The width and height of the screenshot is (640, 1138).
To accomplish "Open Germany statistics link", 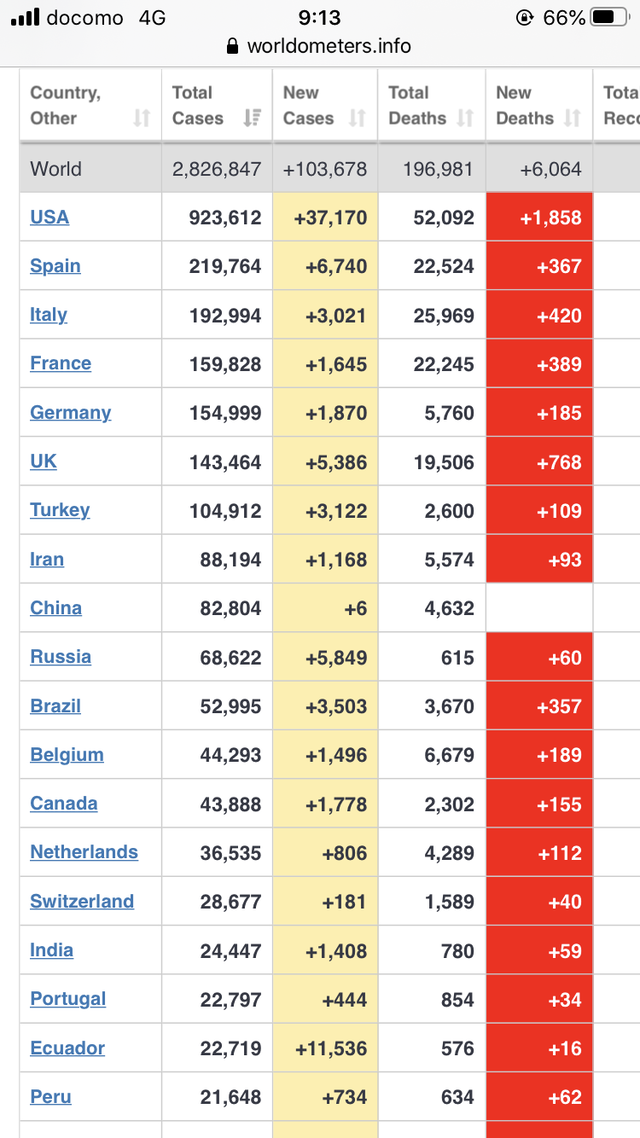I will (70, 412).
